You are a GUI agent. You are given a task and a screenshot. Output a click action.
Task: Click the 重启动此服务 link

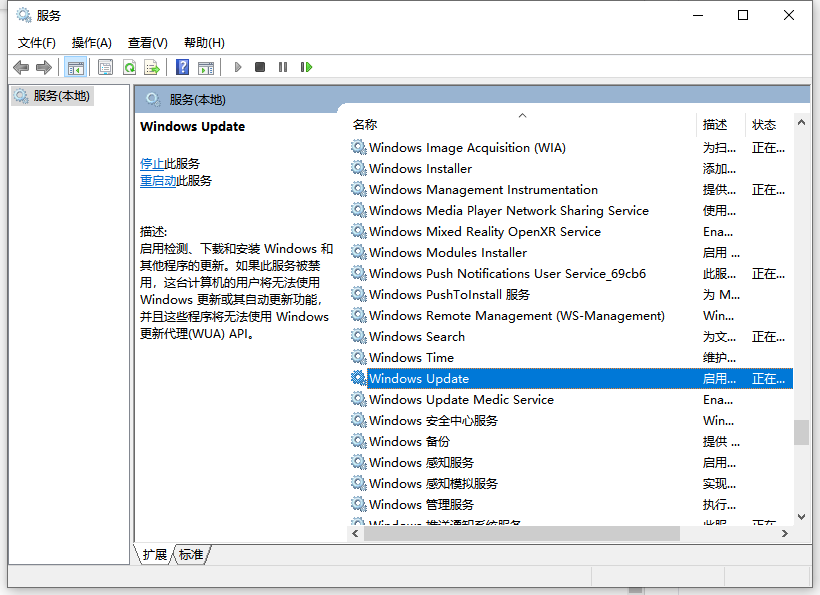tap(170, 180)
